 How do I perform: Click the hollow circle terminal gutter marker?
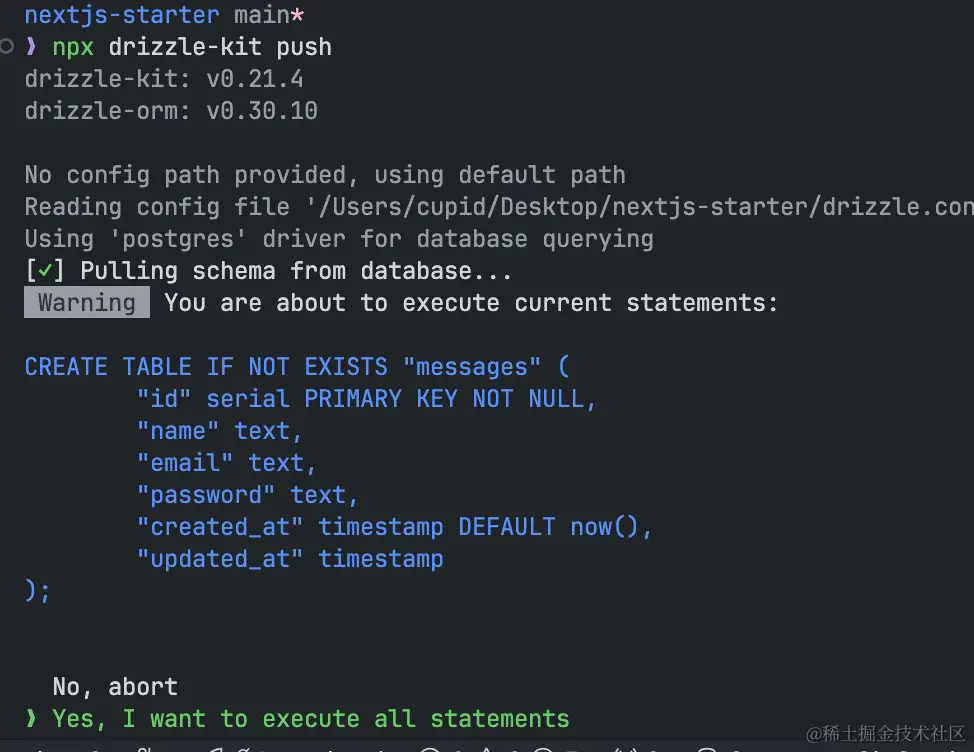[x=6, y=46]
